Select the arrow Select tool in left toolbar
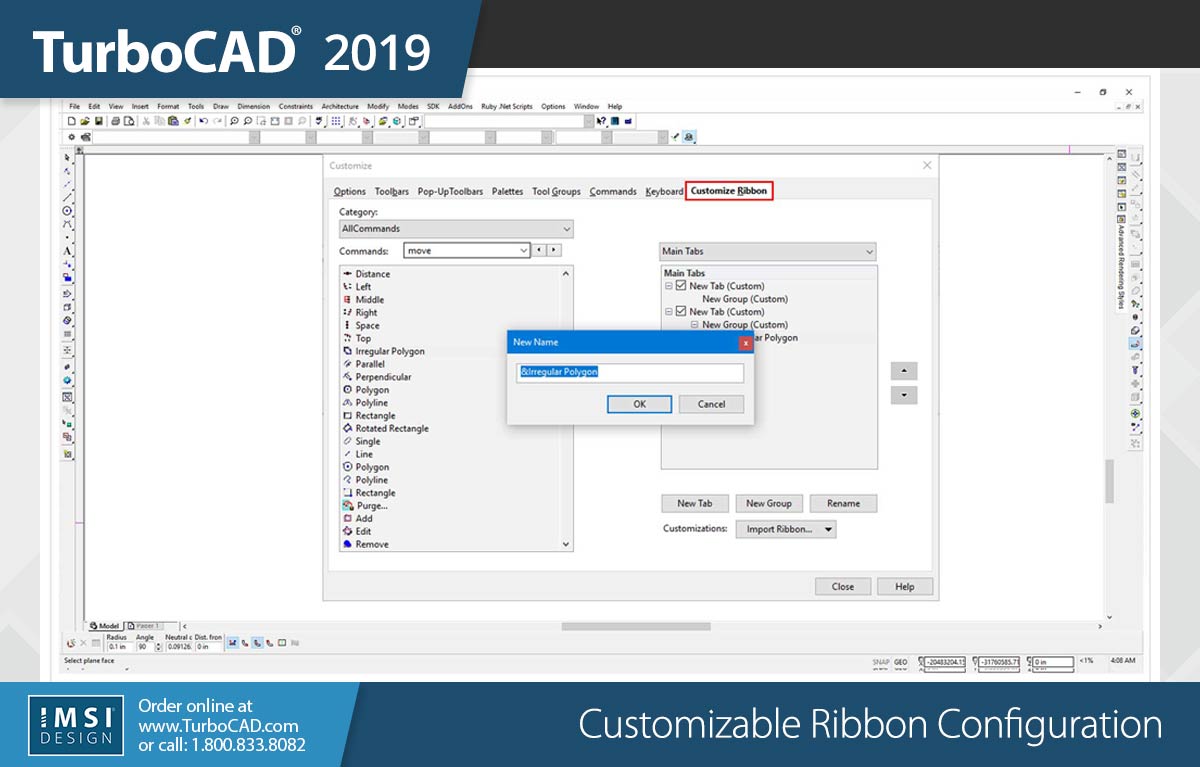The height and width of the screenshot is (767, 1200). [x=67, y=158]
